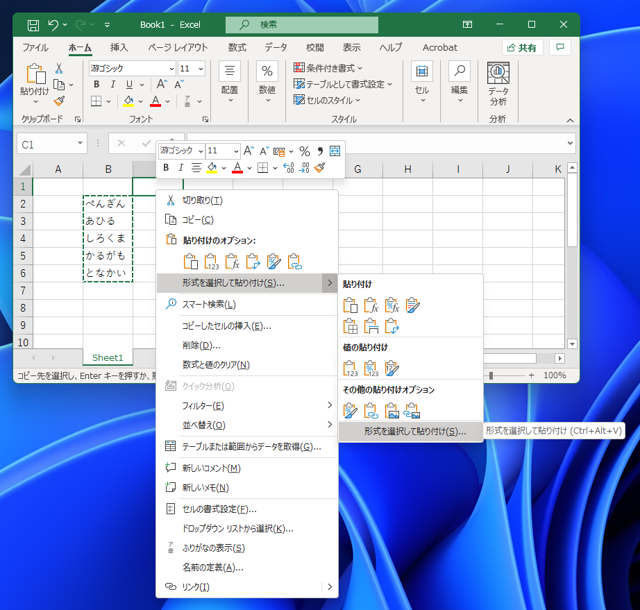
Task: Click the Data Analysis icon in ribbon
Action: [498, 74]
